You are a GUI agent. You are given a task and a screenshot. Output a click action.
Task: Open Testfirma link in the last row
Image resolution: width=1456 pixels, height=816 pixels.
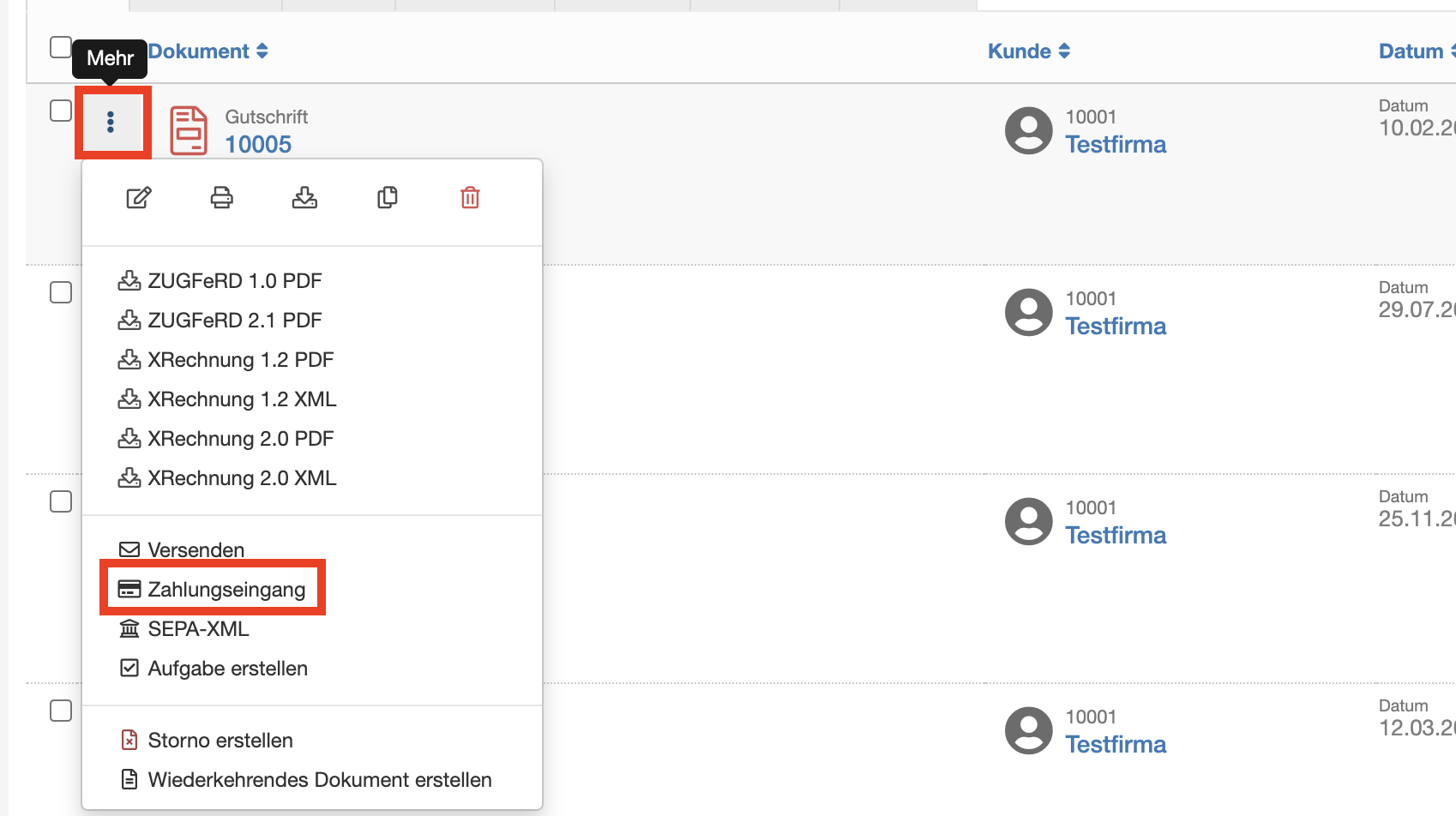click(1116, 745)
